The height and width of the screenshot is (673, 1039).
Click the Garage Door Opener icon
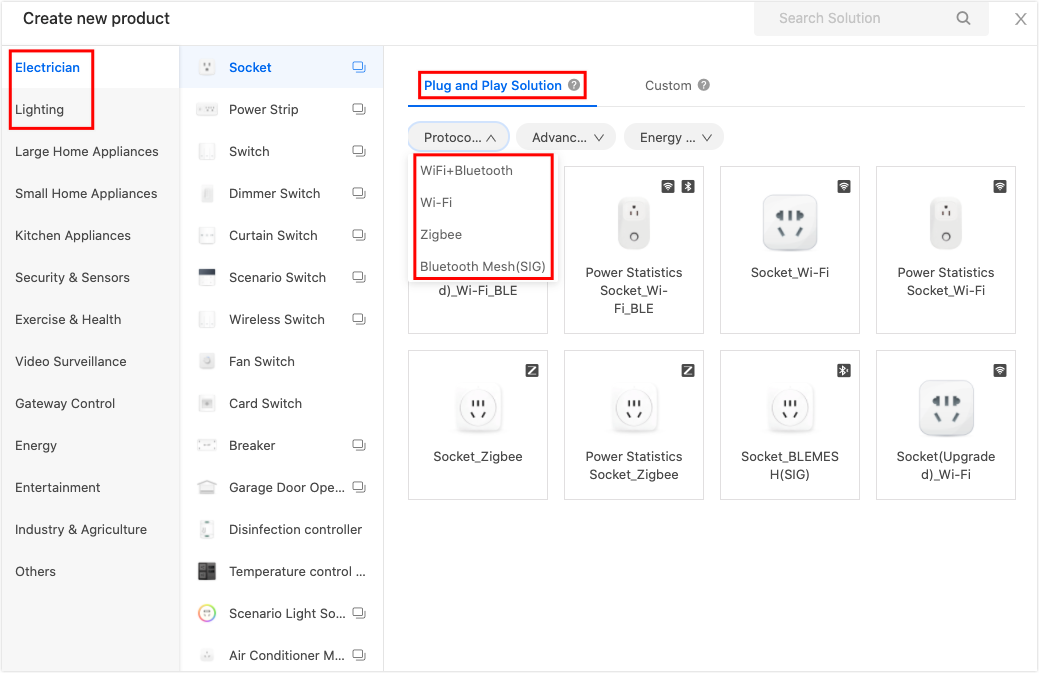coord(207,488)
